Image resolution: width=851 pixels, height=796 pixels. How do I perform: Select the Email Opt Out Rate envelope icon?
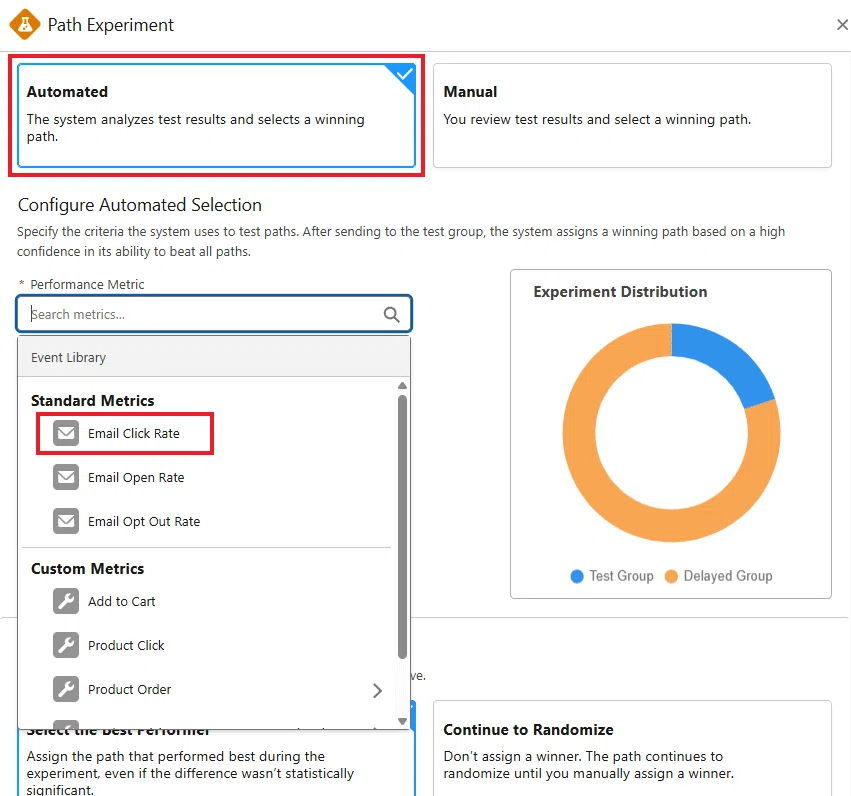click(66, 521)
